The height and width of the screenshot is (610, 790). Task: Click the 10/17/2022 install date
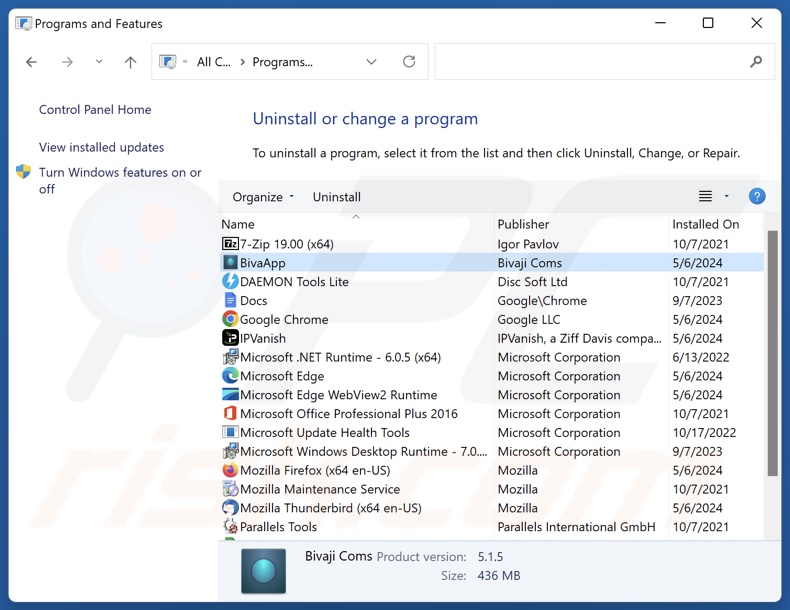(704, 432)
